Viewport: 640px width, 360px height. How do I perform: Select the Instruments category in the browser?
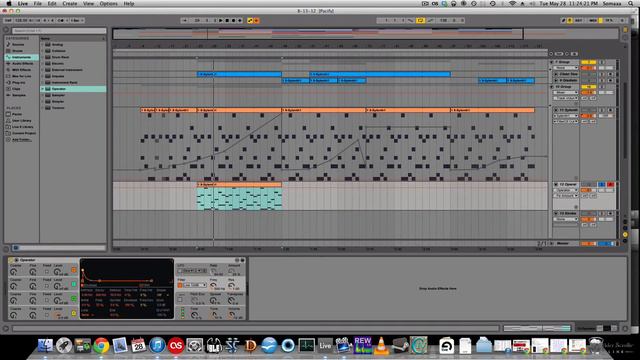coord(21,57)
